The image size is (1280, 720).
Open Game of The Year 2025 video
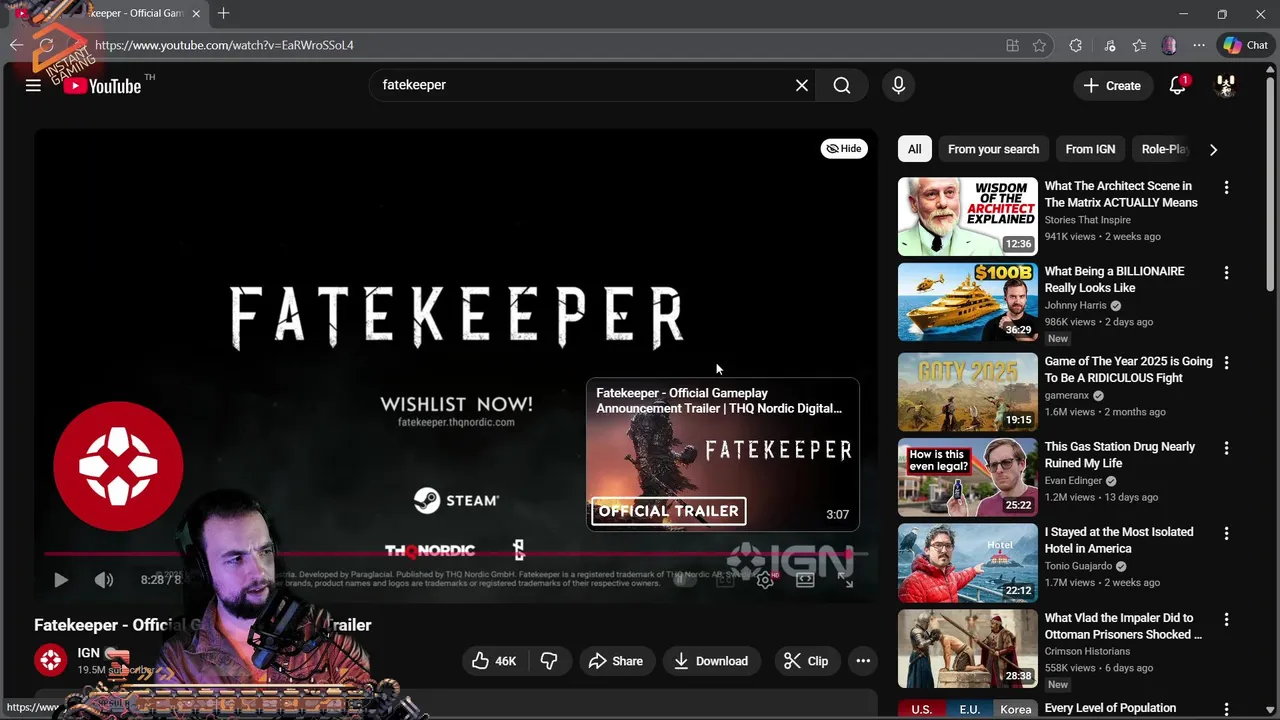1128,369
